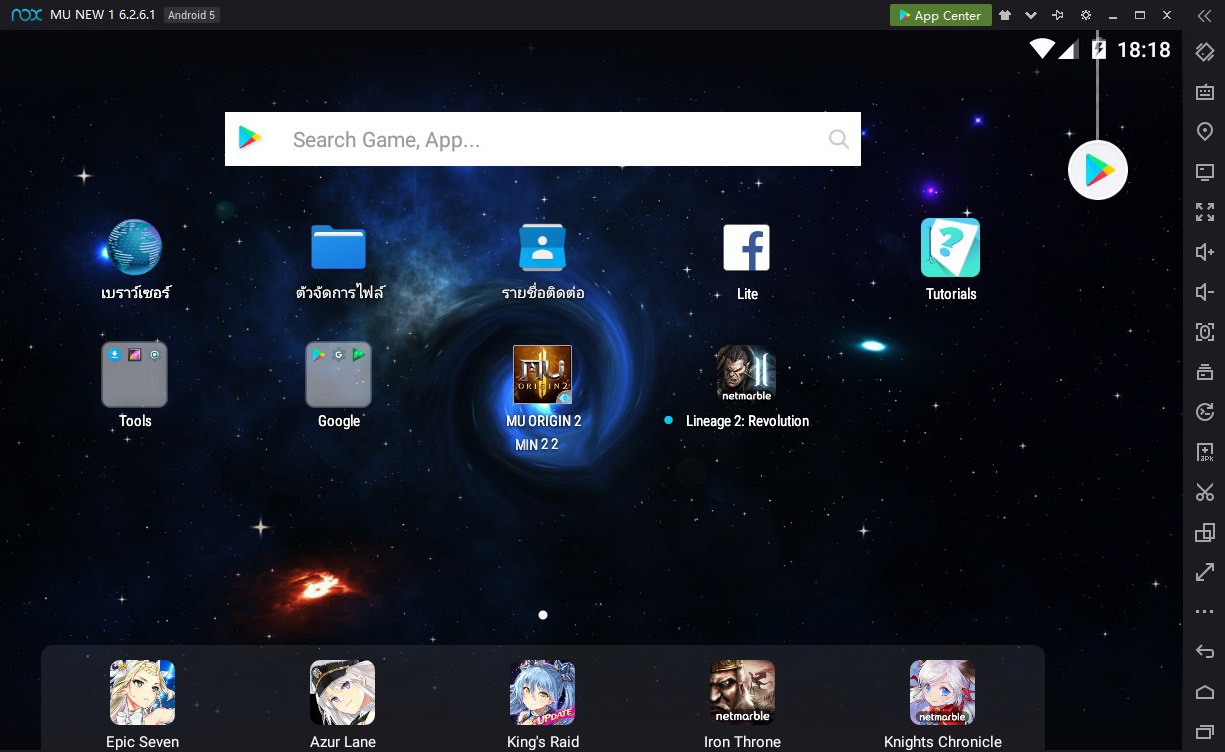Take a screenshot using the sidebar camera tool

pyautogui.click(x=1204, y=331)
